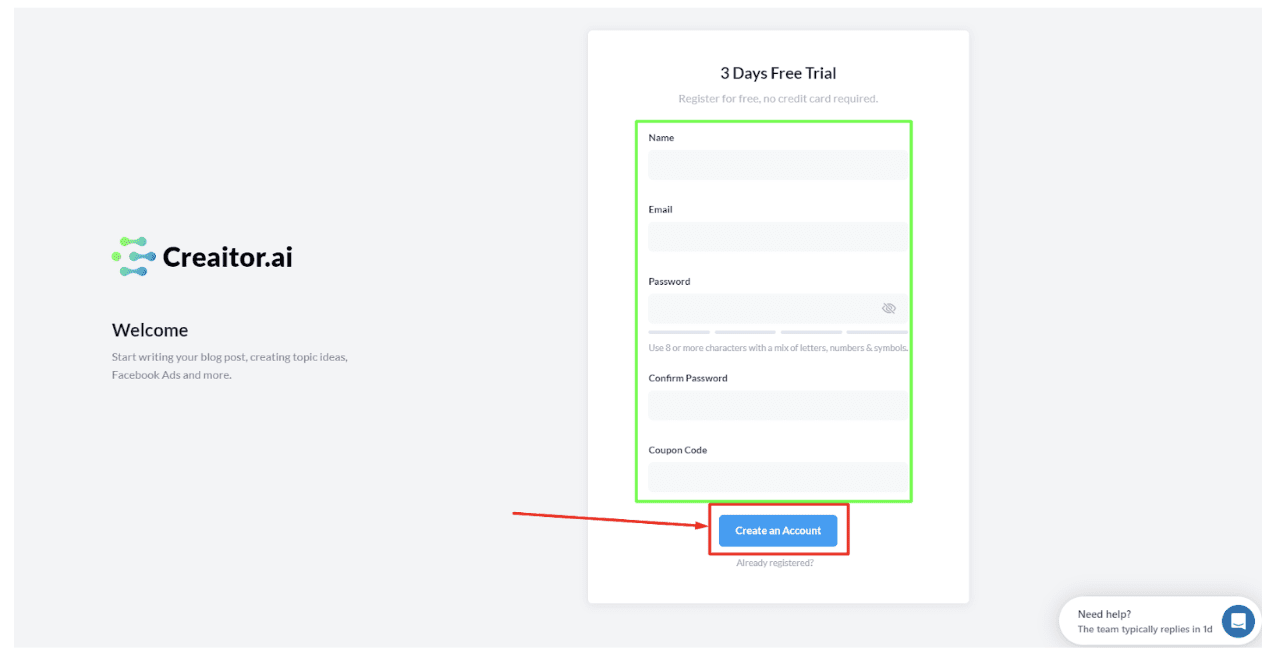The width and height of the screenshot is (1278, 660).
Task: Focus the Confirm Password field
Action: pyautogui.click(x=777, y=405)
